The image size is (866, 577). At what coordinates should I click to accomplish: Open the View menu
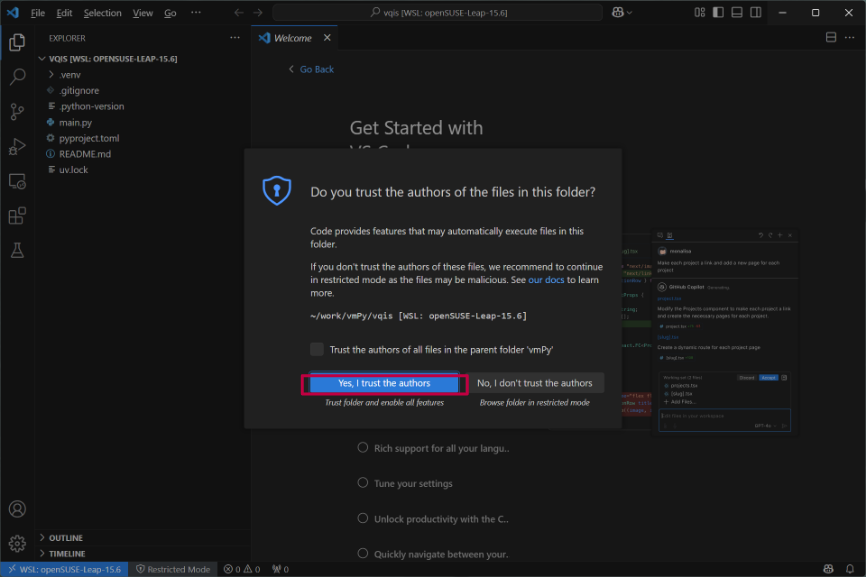coord(142,12)
